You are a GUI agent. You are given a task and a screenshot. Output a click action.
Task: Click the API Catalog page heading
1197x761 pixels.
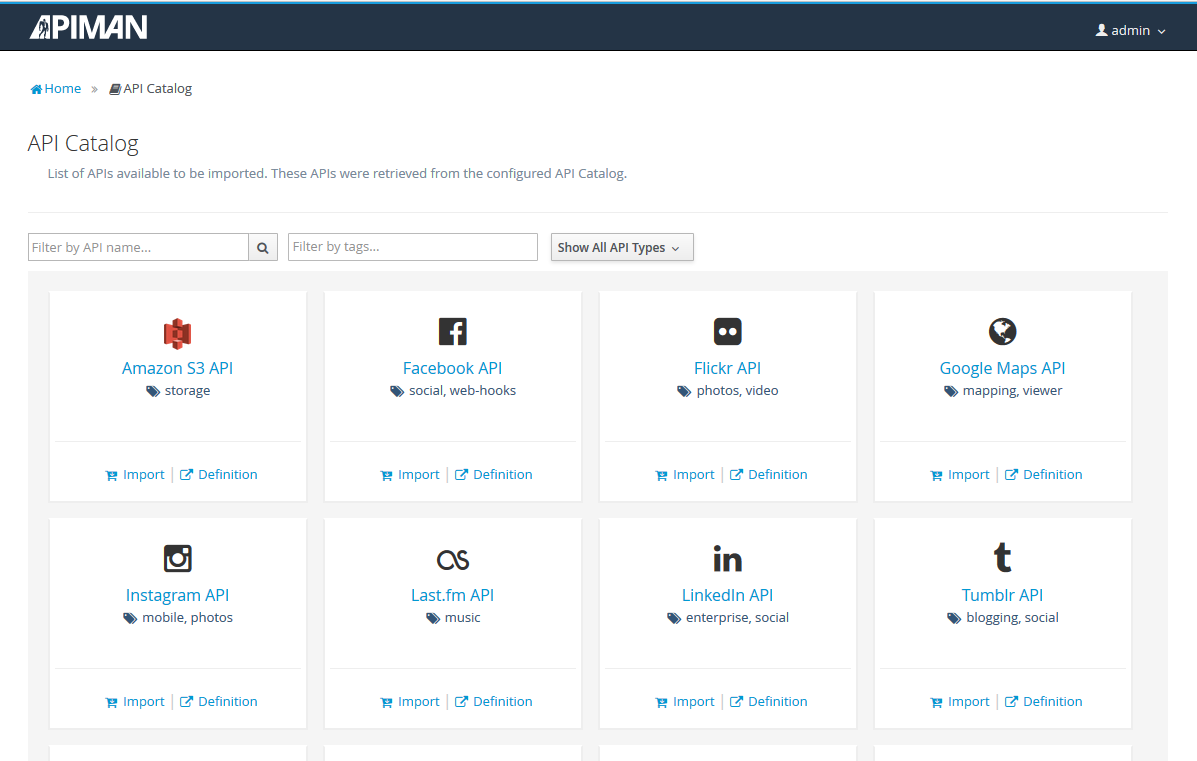point(83,143)
